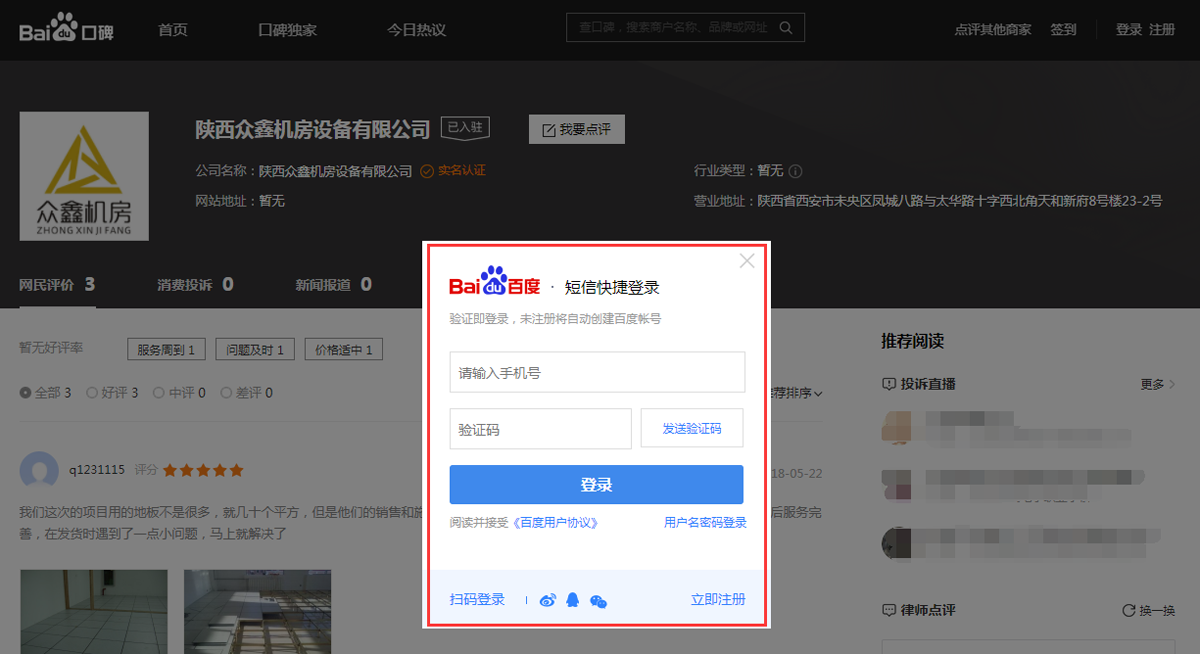
Task: Click the phone number input field
Action: click(597, 373)
